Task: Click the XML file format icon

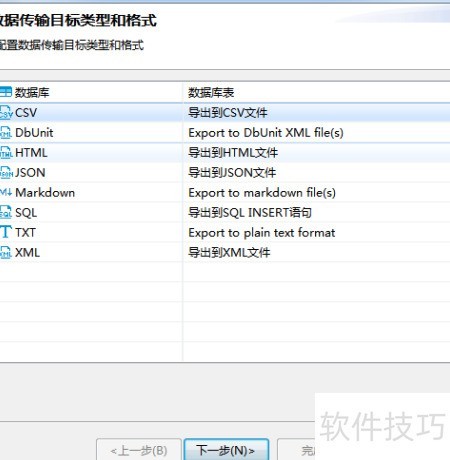Action: coord(6,252)
